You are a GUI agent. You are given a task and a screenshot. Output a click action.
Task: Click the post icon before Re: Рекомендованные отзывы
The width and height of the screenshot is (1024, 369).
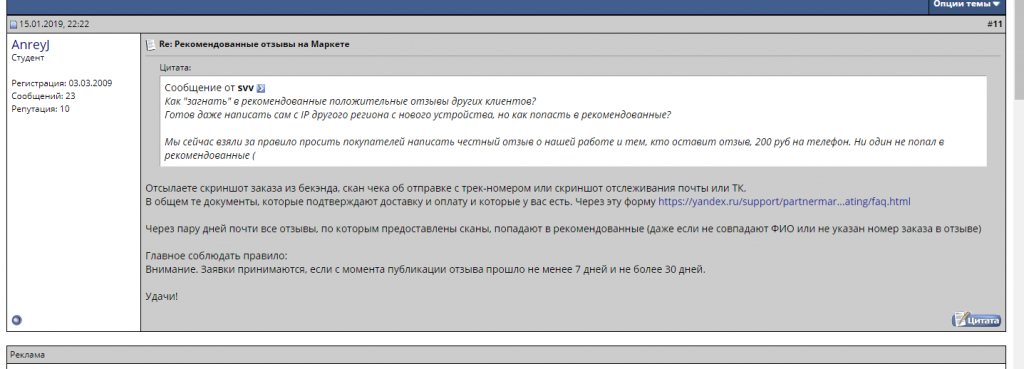(x=150, y=44)
